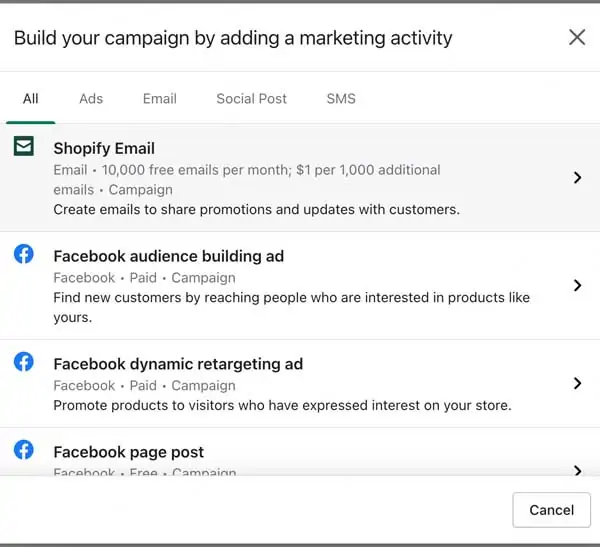600x547 pixels.
Task: Expand Shopify Email with its chevron arrow
Action: tap(577, 178)
